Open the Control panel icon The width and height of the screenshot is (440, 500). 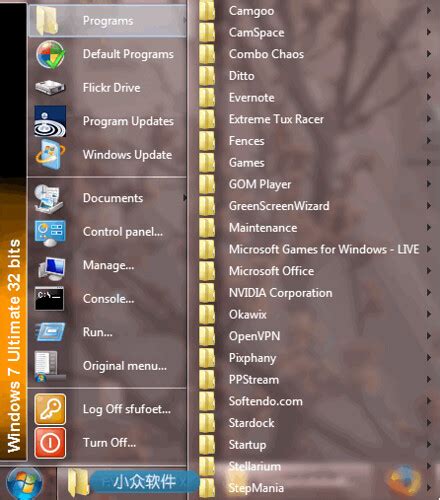click(x=50, y=232)
